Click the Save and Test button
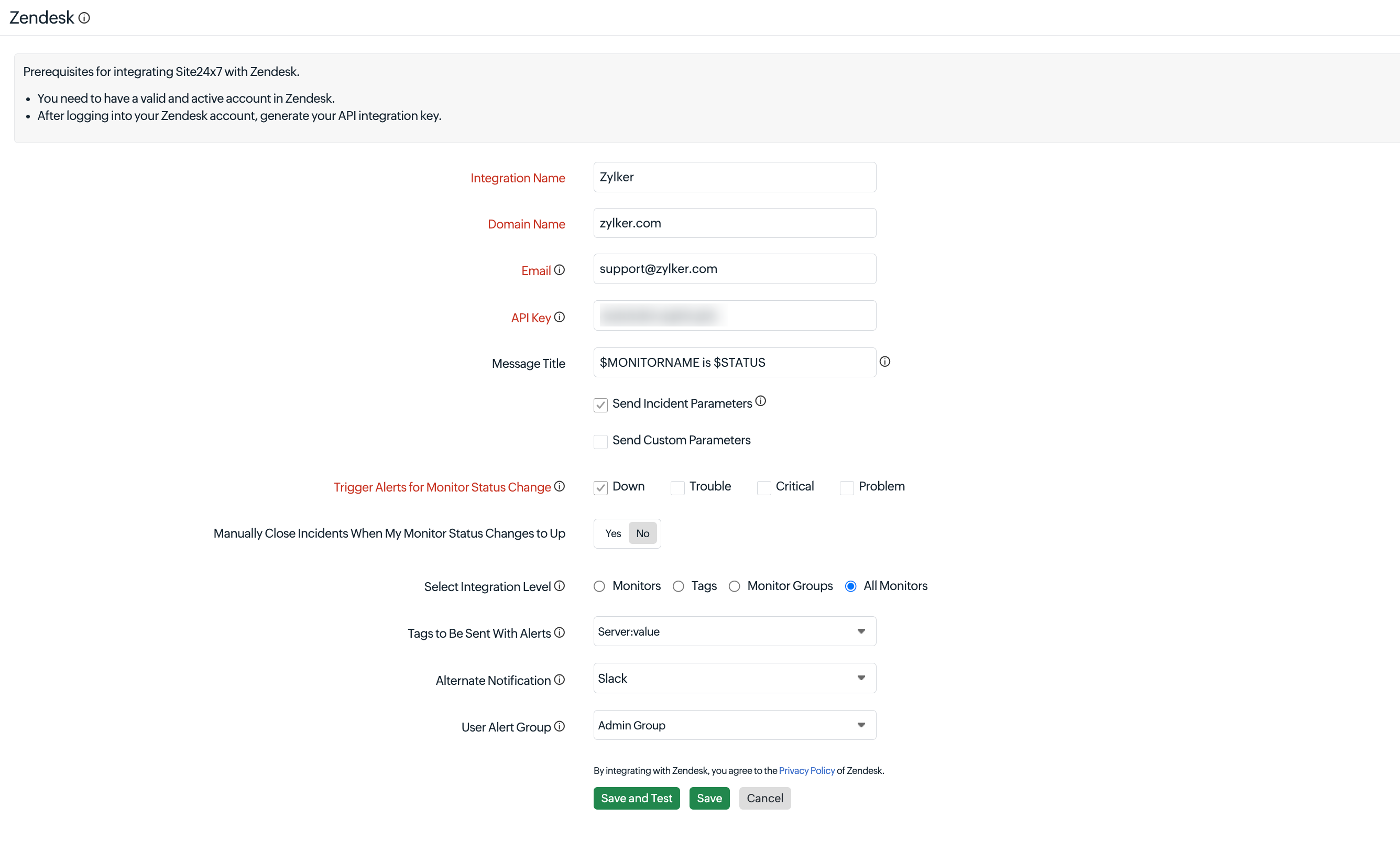Viewport: 1400px width, 851px height. (637, 798)
